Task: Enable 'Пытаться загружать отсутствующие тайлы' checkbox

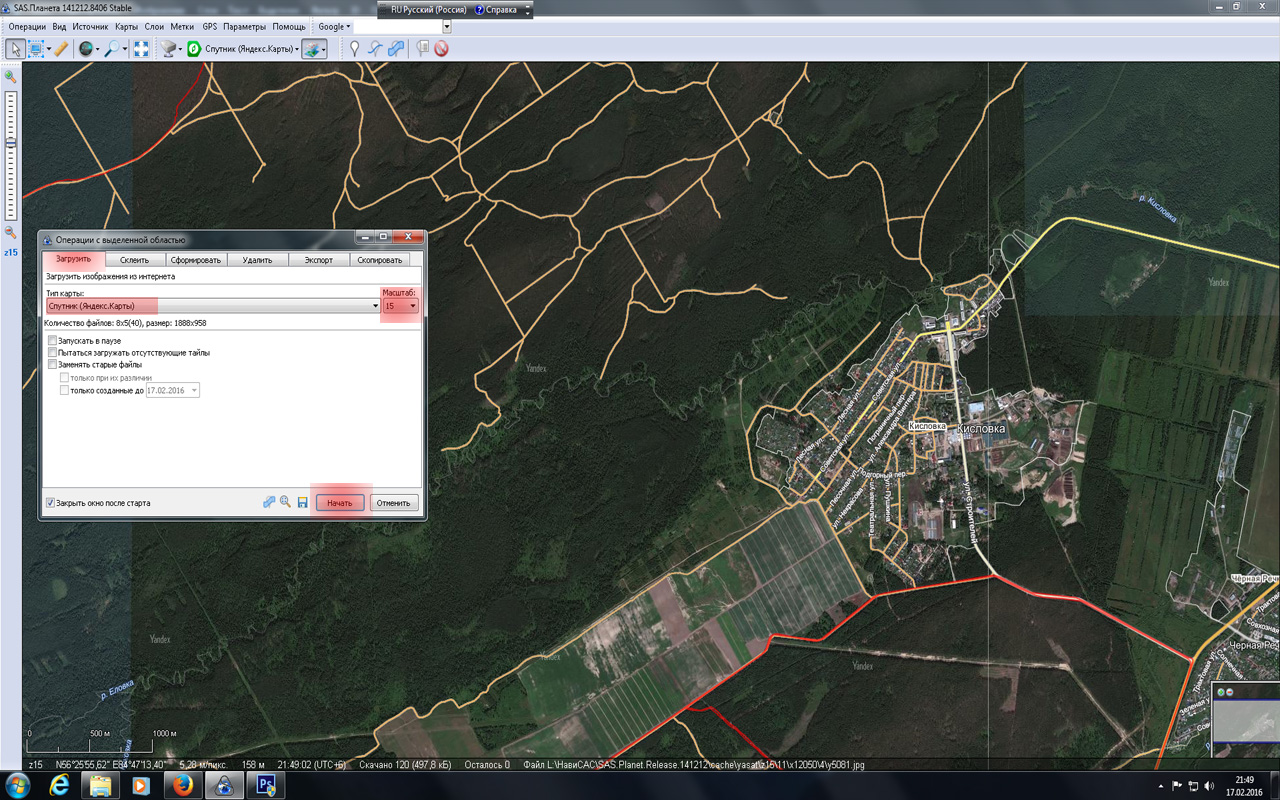Action: pyautogui.click(x=53, y=353)
